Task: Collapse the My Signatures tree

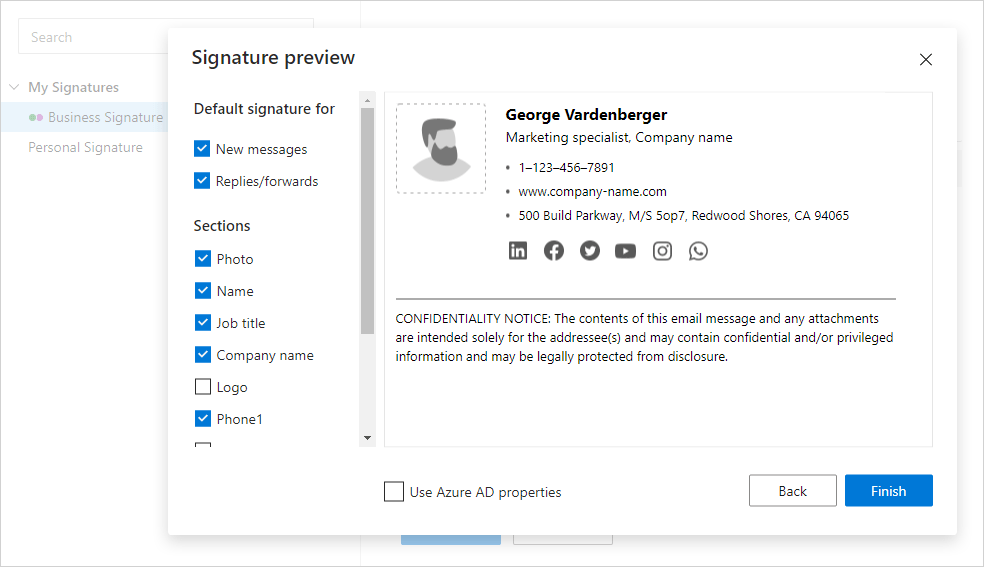Action: [x=14, y=87]
